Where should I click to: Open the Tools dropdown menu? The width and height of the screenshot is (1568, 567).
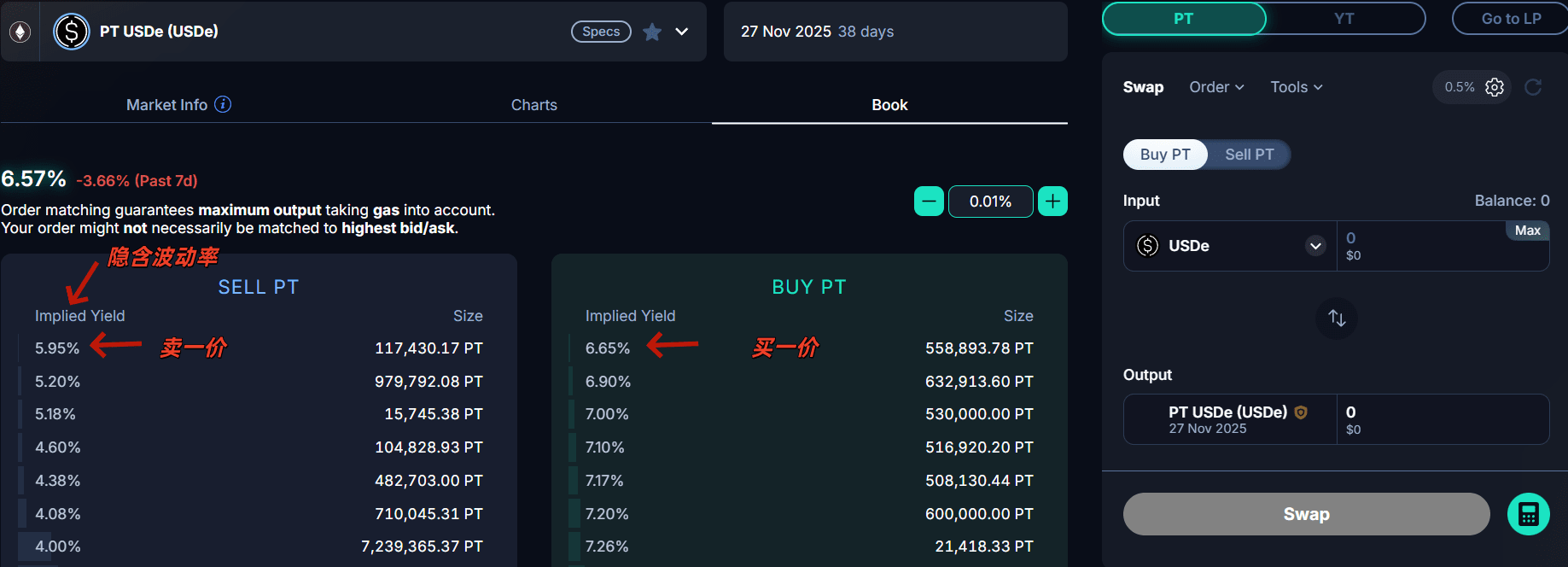[1296, 87]
